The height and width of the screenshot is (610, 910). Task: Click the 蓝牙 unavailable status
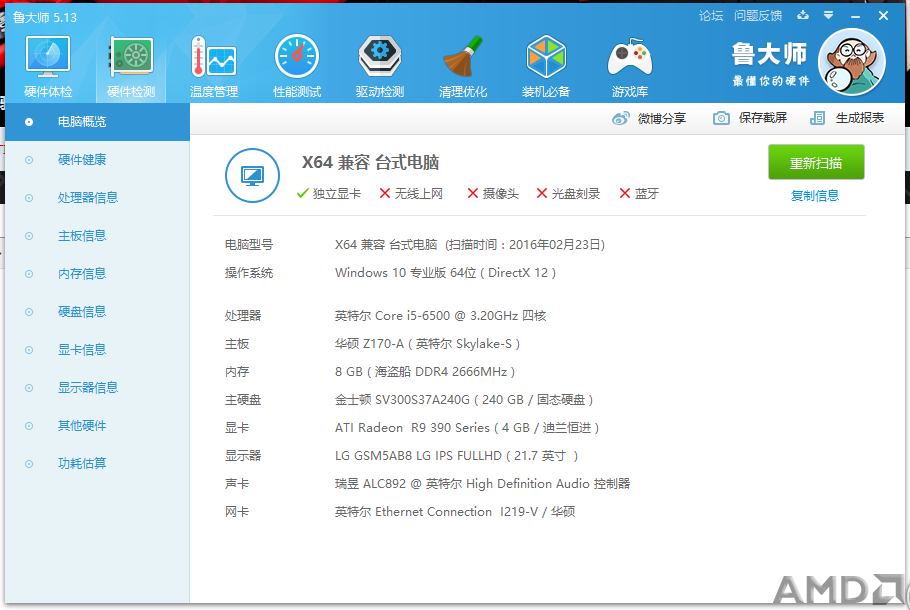point(639,194)
